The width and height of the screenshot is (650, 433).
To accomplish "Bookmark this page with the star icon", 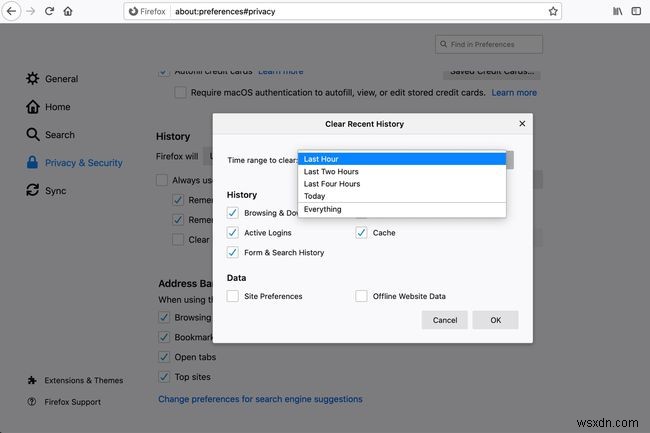I will 553,11.
